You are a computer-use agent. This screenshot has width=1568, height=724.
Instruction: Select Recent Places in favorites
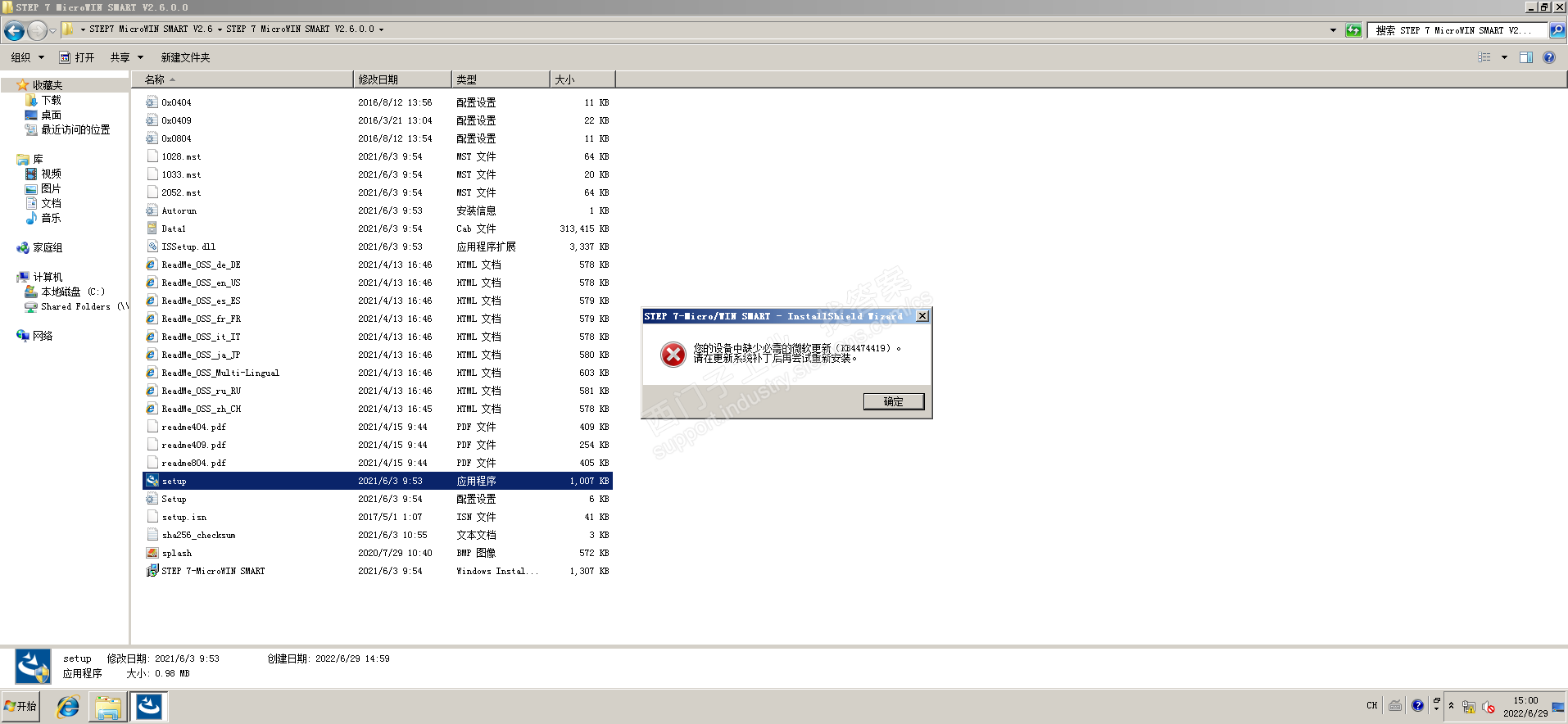67,129
